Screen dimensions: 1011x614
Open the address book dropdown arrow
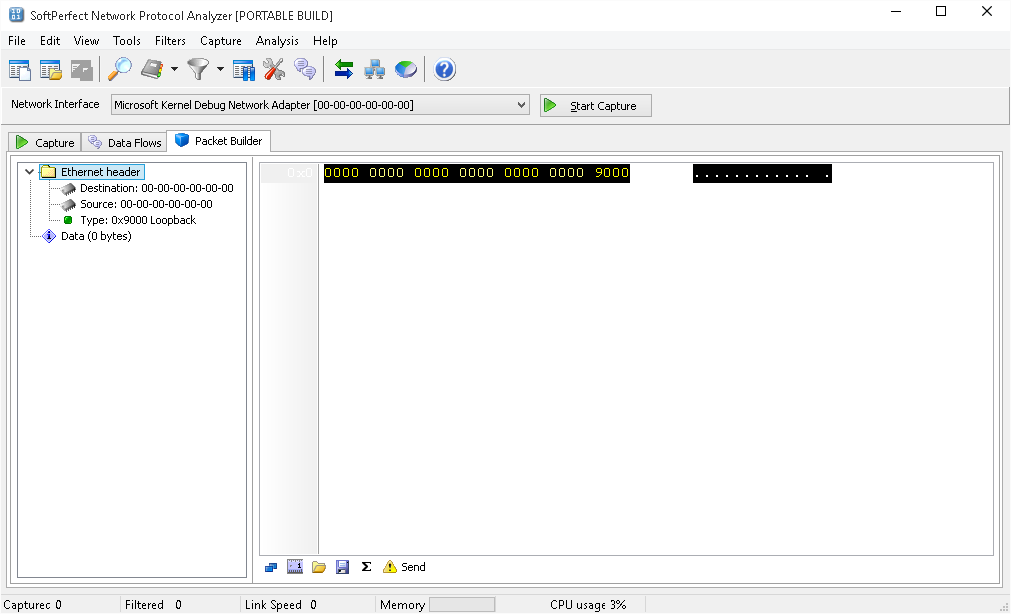coord(174,70)
